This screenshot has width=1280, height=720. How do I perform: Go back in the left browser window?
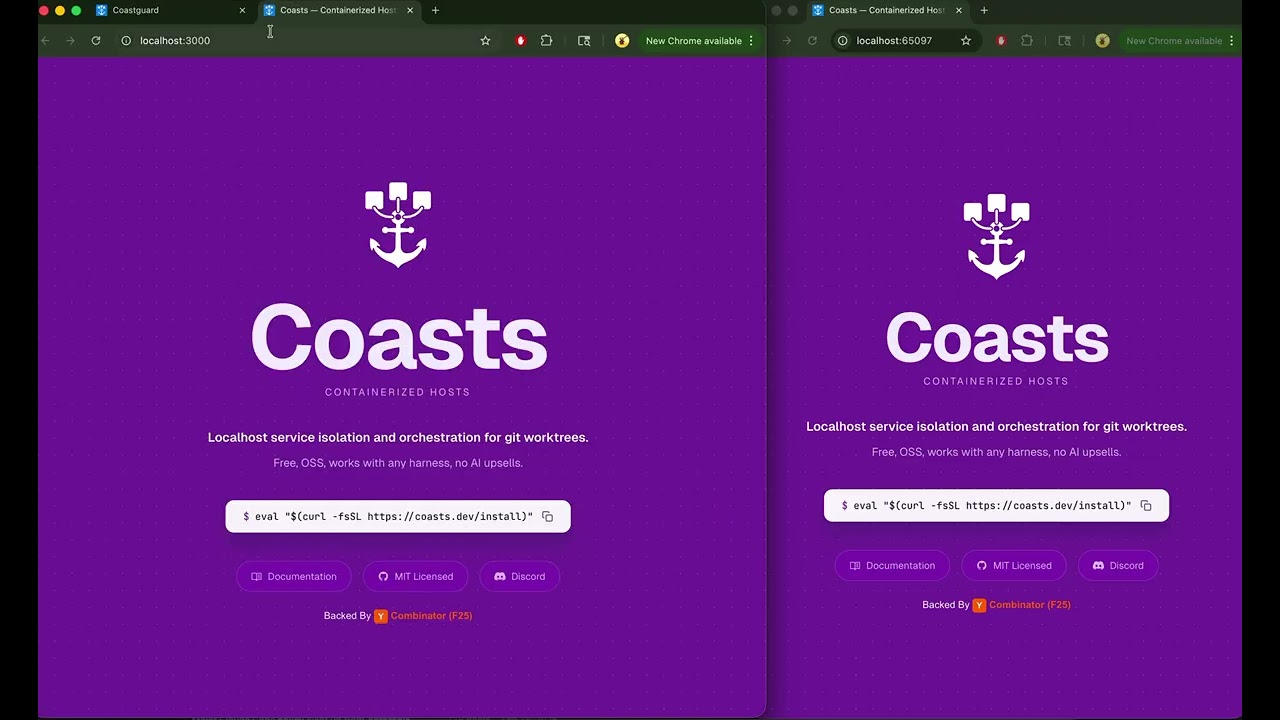tap(45, 41)
